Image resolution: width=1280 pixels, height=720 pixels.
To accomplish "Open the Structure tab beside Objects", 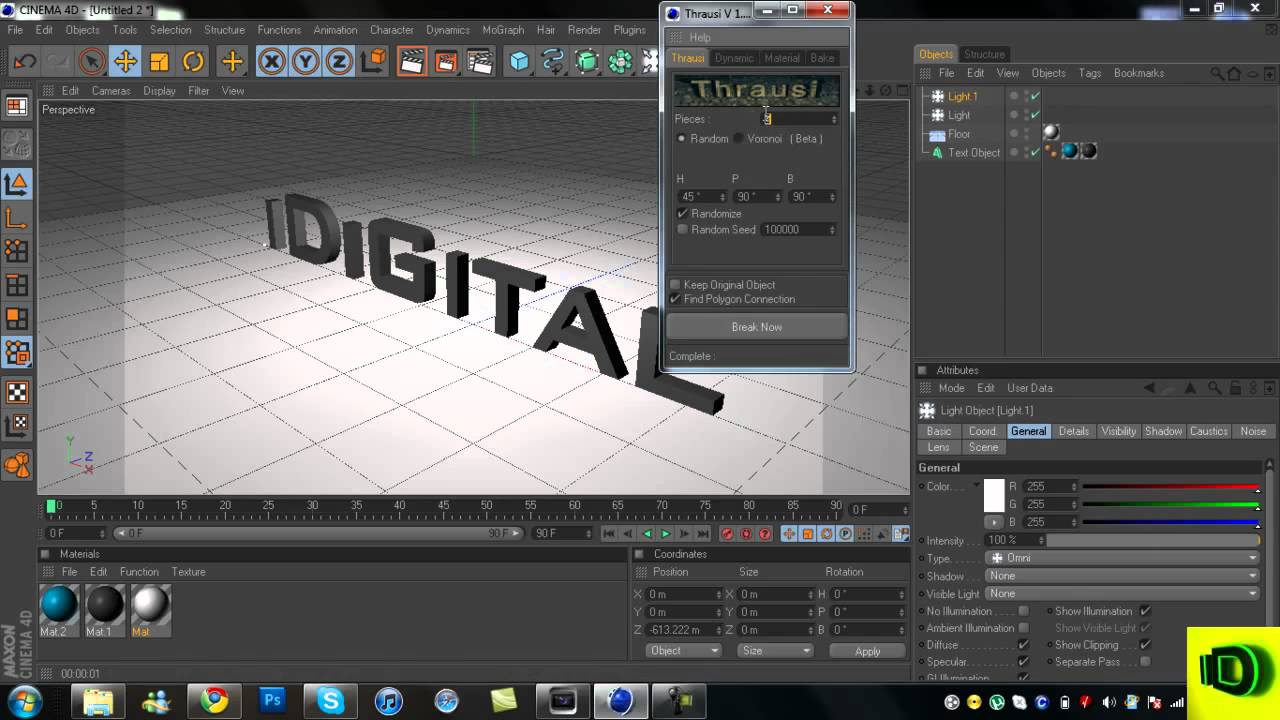I will (x=984, y=54).
